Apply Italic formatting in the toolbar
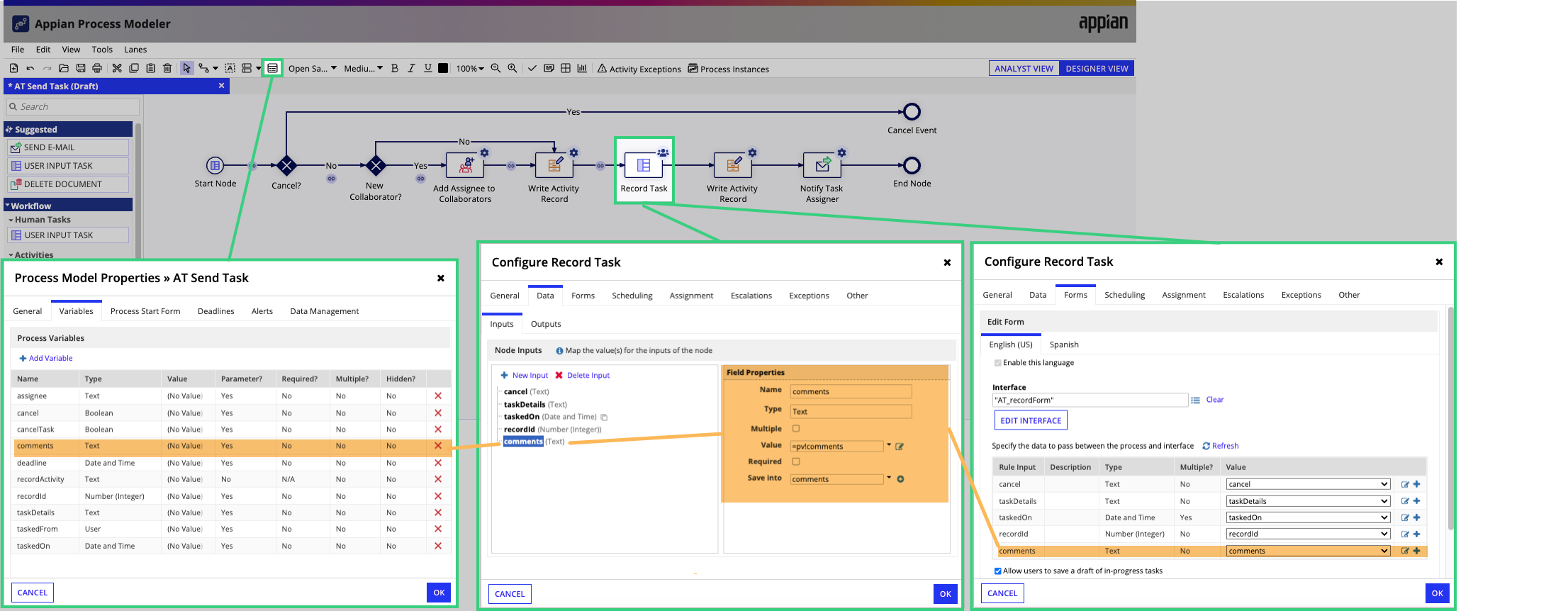Screen dimensions: 1568x611 point(411,68)
